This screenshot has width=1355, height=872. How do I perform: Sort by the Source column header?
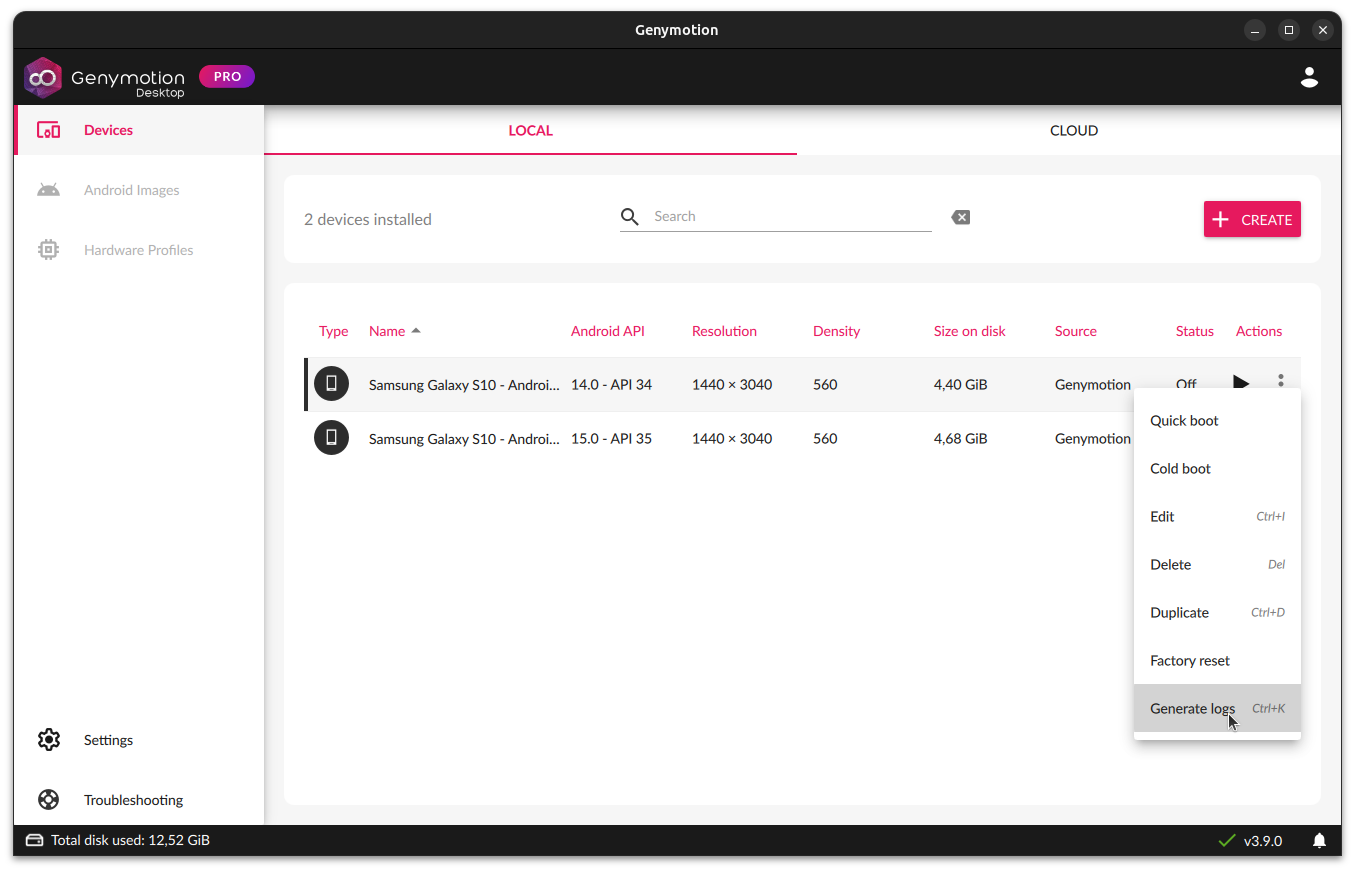coord(1076,331)
